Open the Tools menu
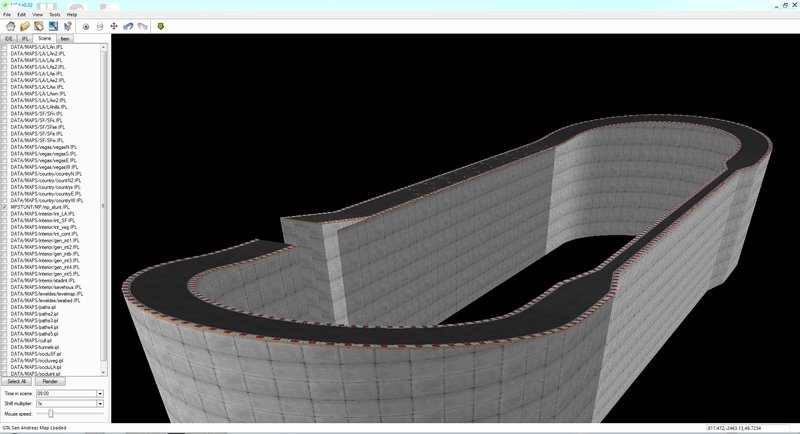This screenshot has height=434, width=800. click(55, 15)
